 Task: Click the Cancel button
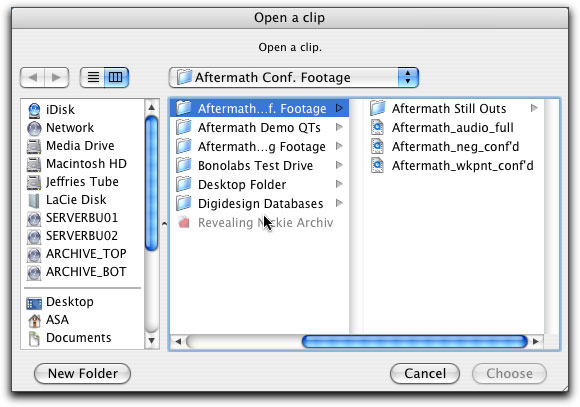click(425, 373)
